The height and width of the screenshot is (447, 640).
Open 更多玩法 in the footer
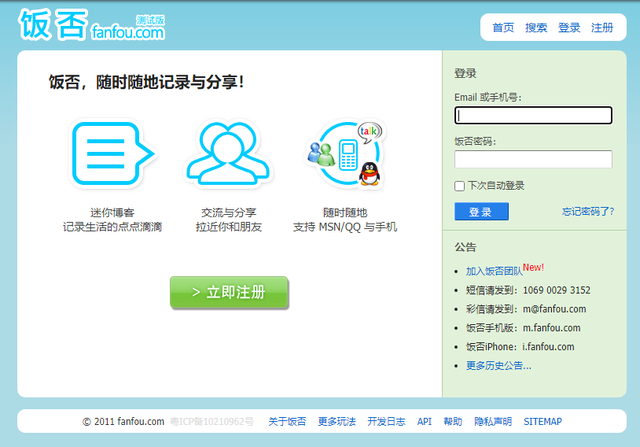coord(337,422)
